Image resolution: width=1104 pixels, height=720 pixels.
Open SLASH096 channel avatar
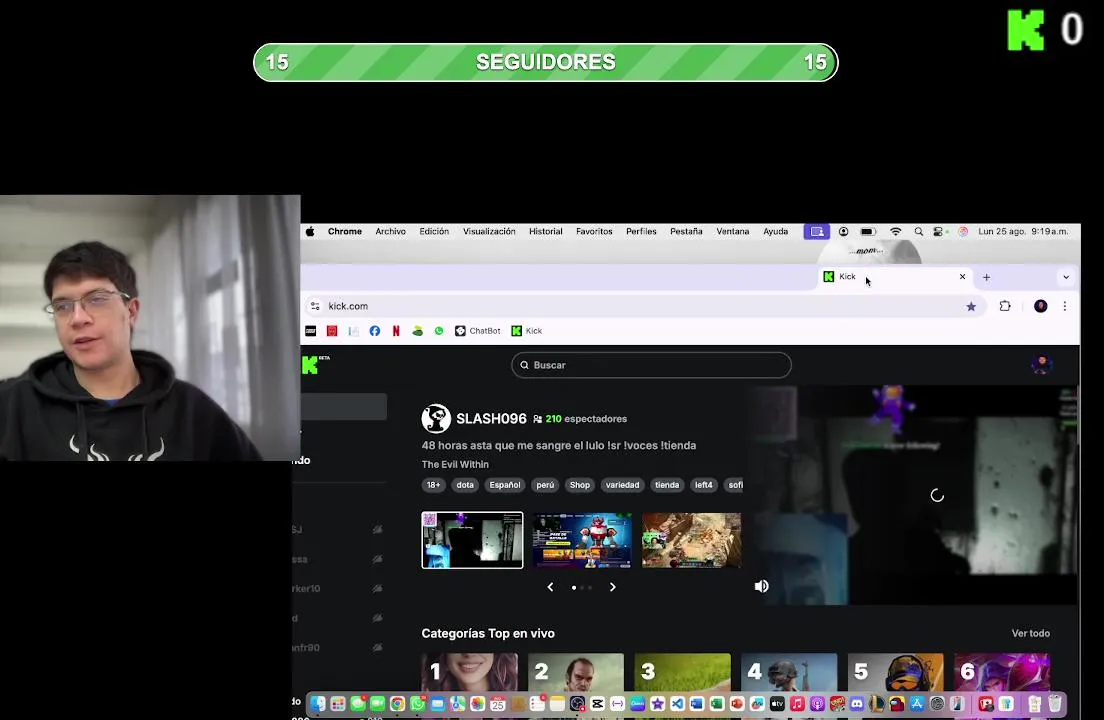[436, 419]
